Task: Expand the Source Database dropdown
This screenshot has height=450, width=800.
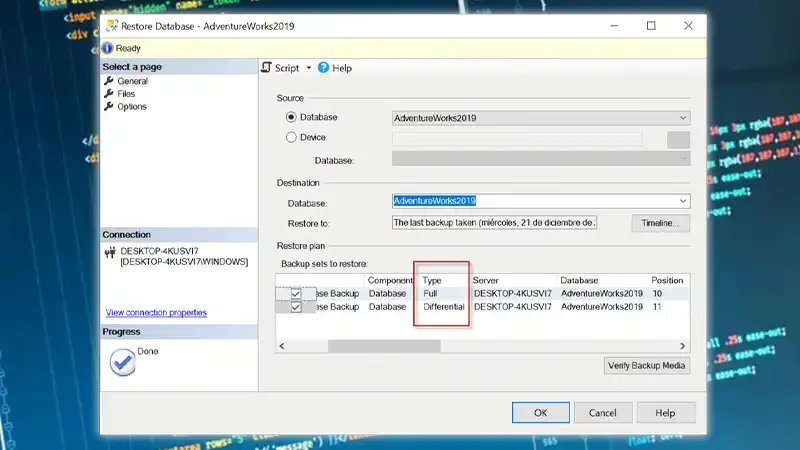Action: point(683,118)
